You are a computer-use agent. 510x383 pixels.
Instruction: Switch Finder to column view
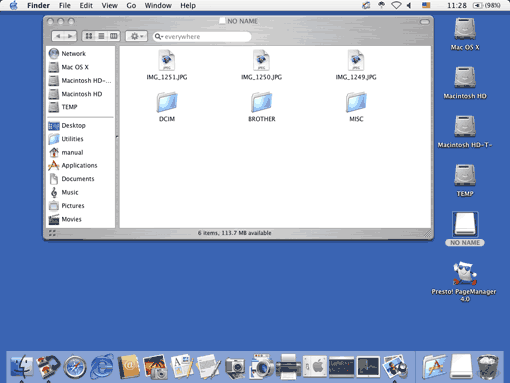coord(114,36)
